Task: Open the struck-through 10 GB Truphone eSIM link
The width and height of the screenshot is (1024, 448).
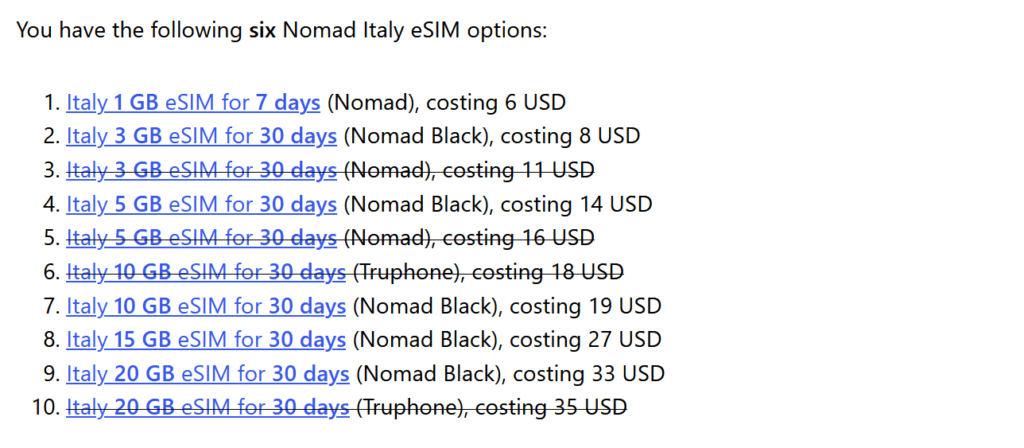Action: 206,272
